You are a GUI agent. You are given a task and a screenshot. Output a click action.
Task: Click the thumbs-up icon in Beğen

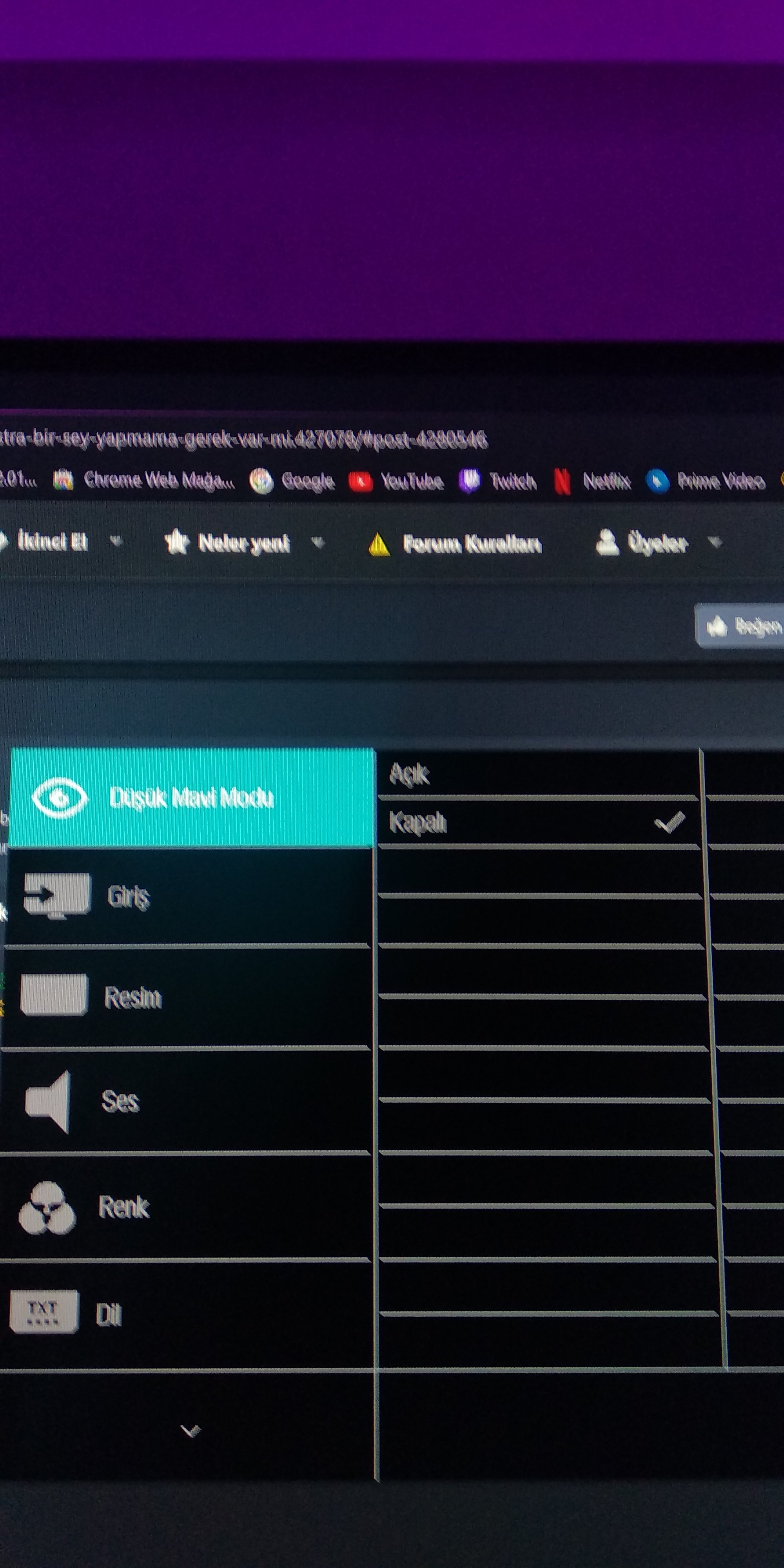[717, 625]
